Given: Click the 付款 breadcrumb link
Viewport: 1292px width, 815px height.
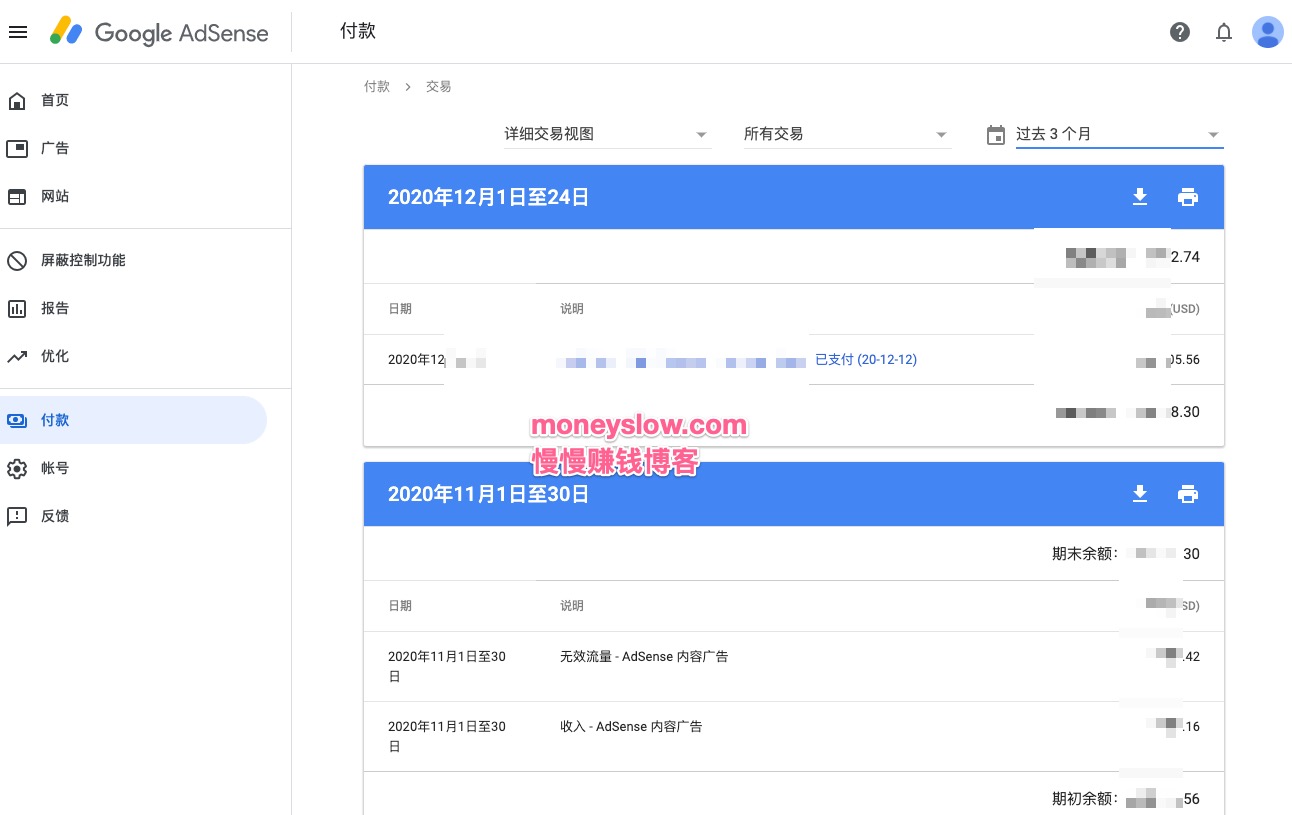Looking at the screenshot, I should tap(377, 87).
